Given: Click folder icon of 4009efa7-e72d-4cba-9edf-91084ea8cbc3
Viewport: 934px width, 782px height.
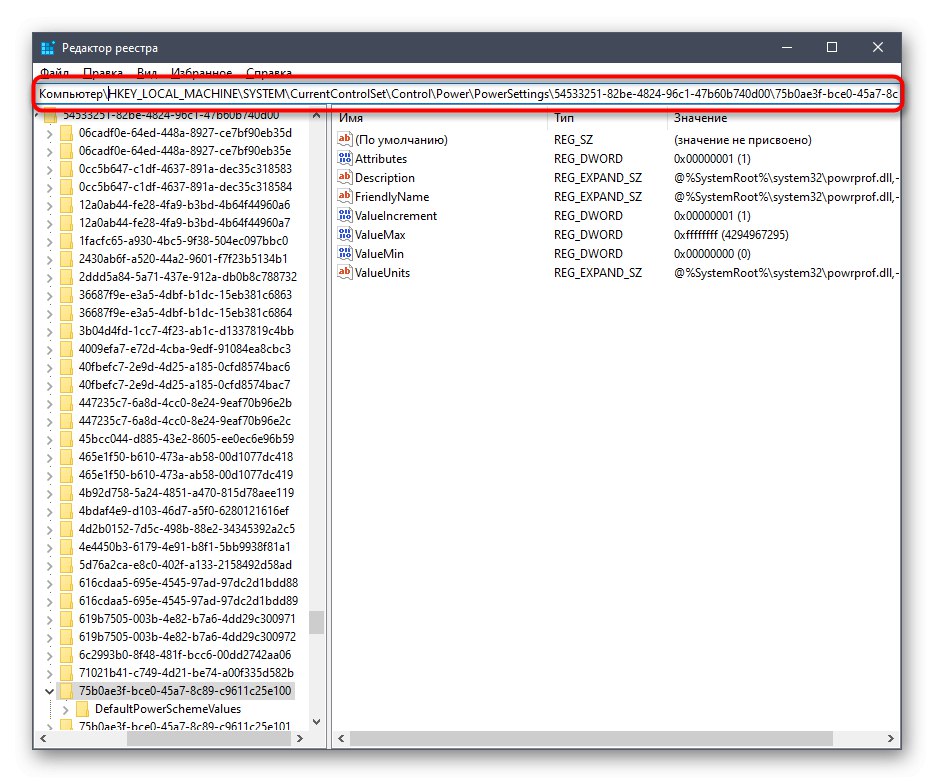Looking at the screenshot, I should click(67, 348).
